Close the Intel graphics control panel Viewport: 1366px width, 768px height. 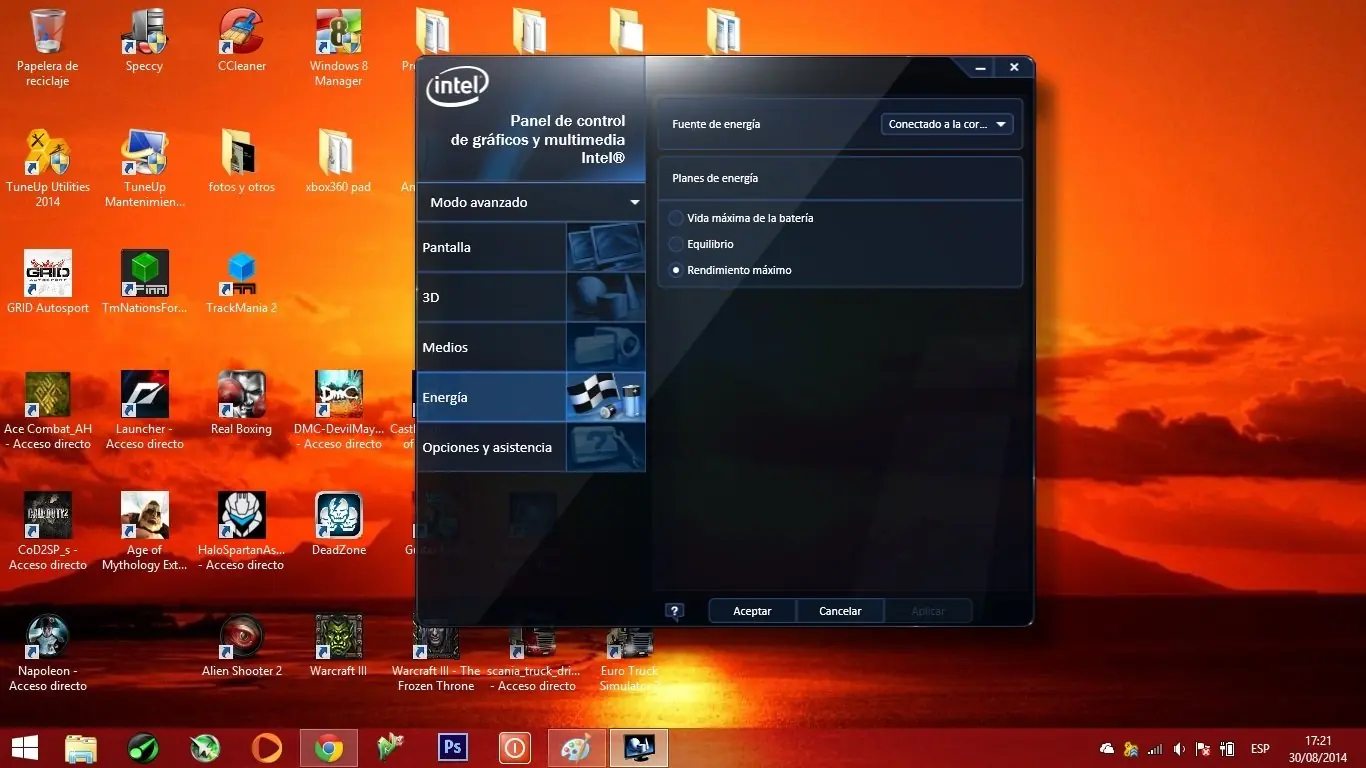(x=1014, y=67)
